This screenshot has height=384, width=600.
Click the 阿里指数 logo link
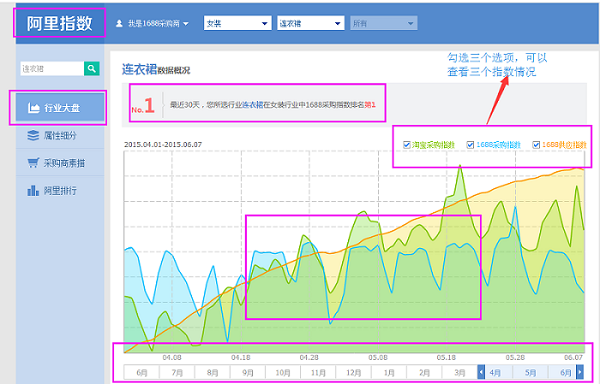[59, 23]
